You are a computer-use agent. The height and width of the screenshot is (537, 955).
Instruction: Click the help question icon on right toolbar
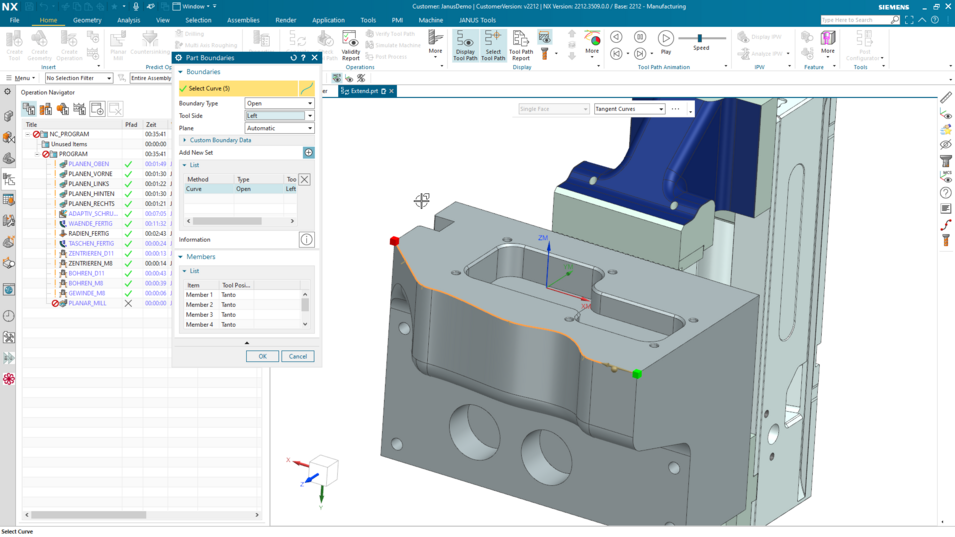(946, 192)
